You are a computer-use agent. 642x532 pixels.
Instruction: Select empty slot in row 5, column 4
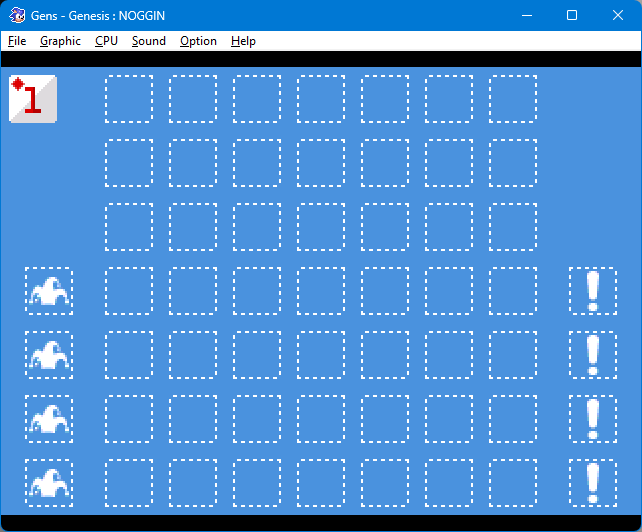pos(321,355)
